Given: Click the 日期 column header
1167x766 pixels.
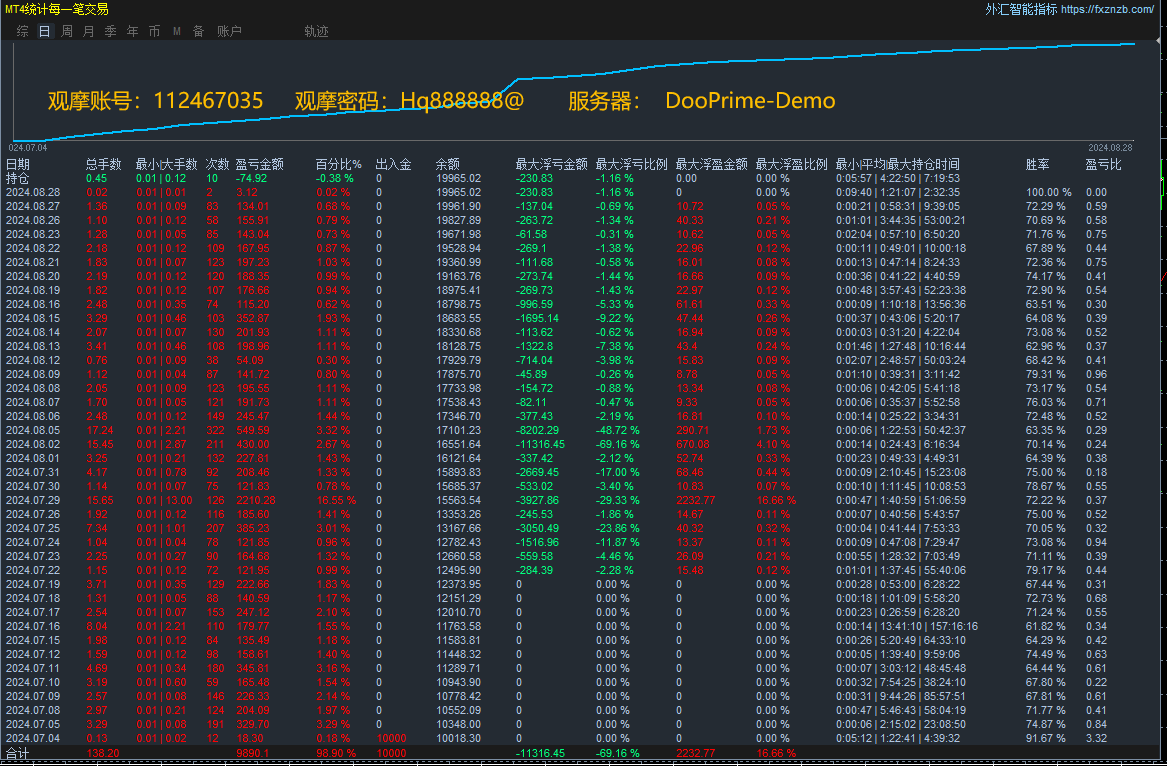Looking at the screenshot, I should (18, 165).
